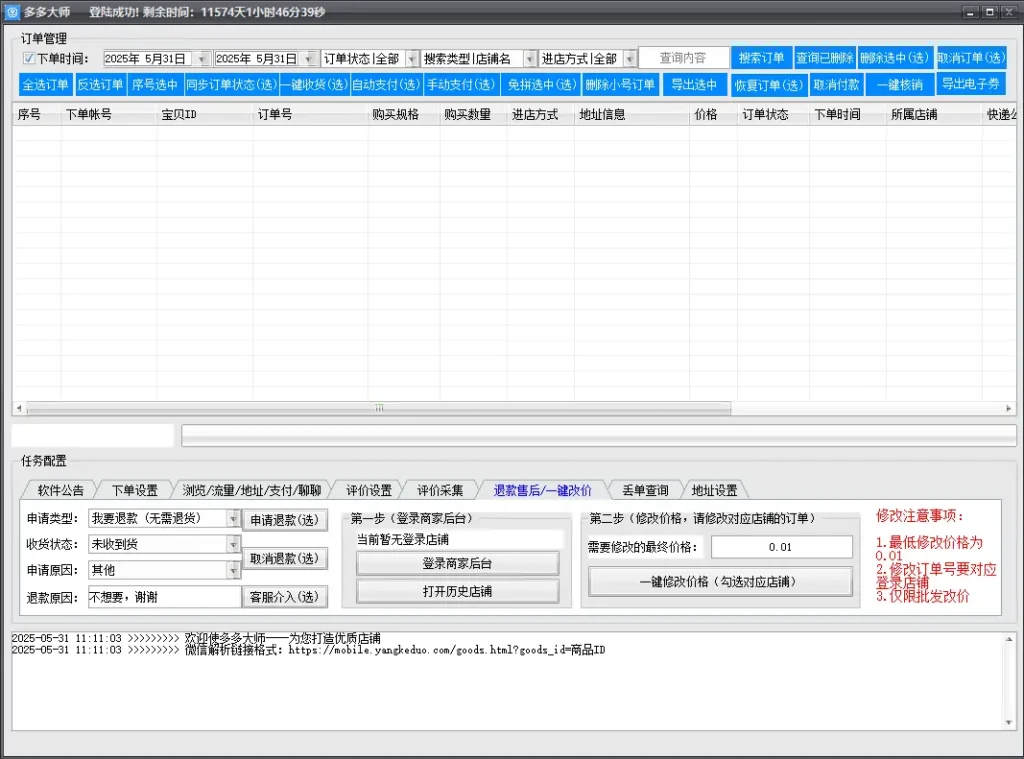Click the table's scroll-right arrow
The height and width of the screenshot is (759, 1024).
coord(1008,408)
